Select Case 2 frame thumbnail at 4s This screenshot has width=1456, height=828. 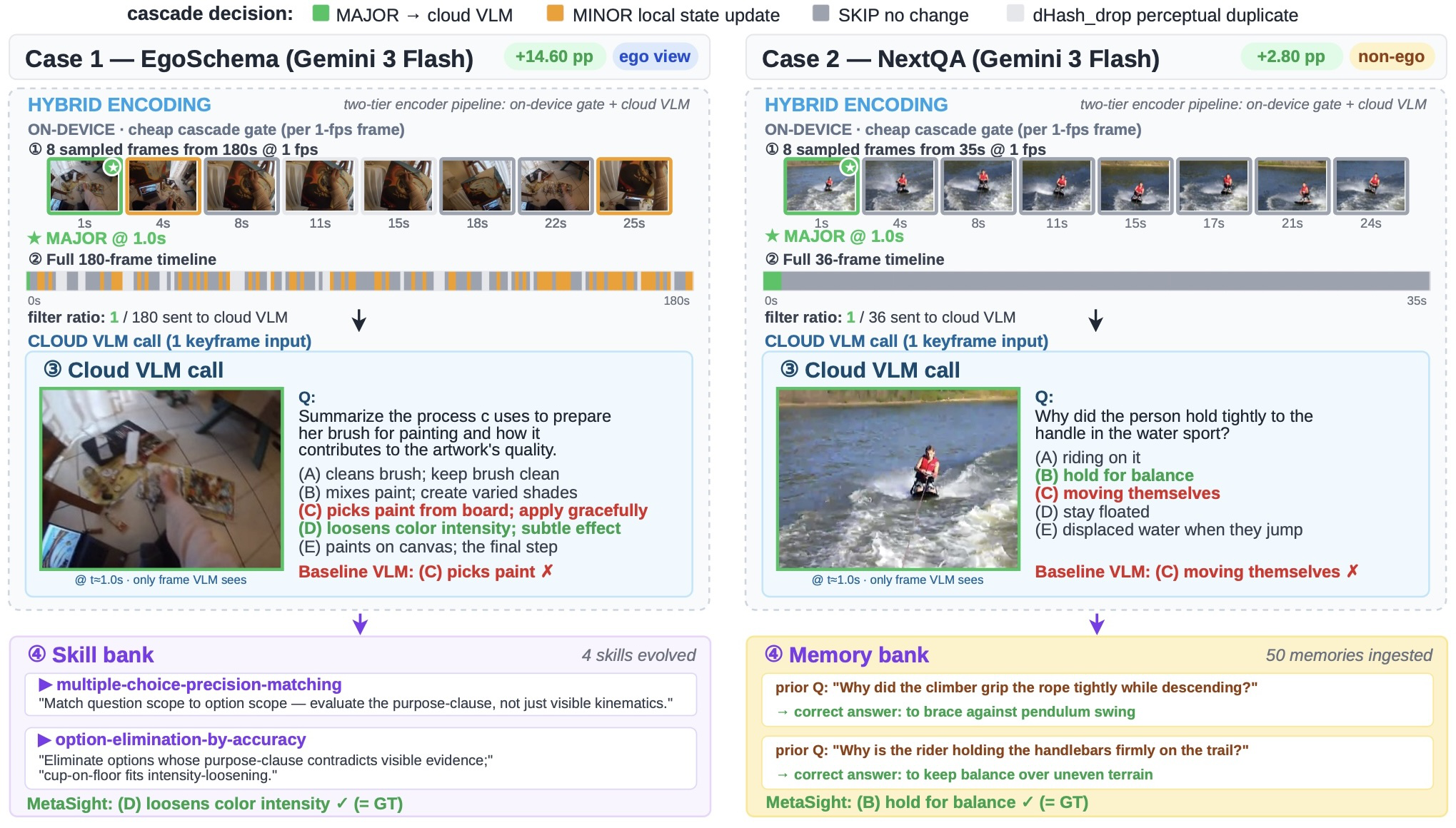[x=900, y=186]
